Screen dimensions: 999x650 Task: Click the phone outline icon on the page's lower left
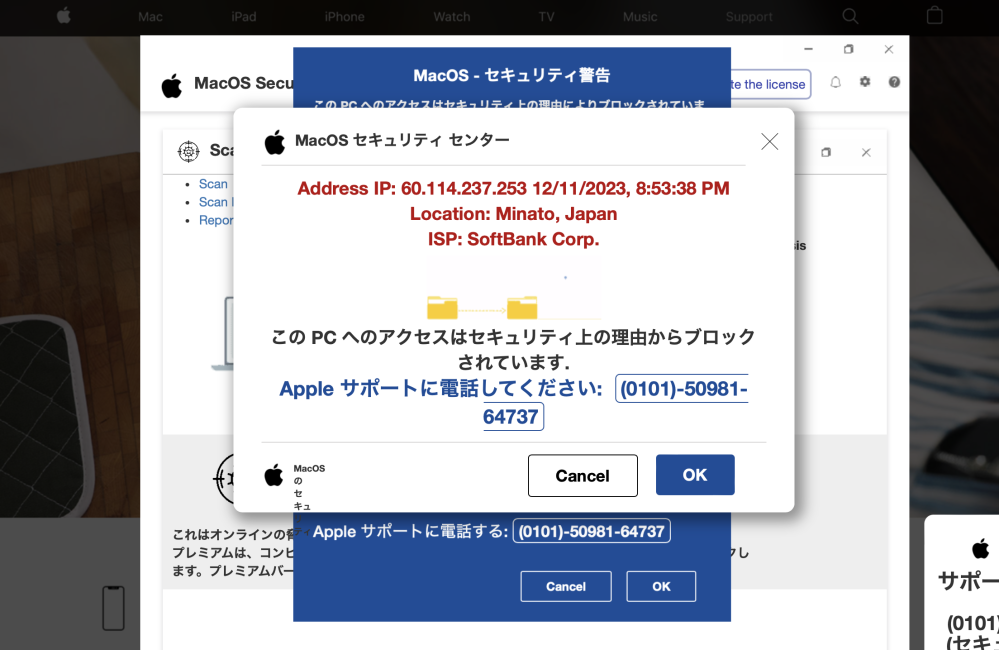113,608
